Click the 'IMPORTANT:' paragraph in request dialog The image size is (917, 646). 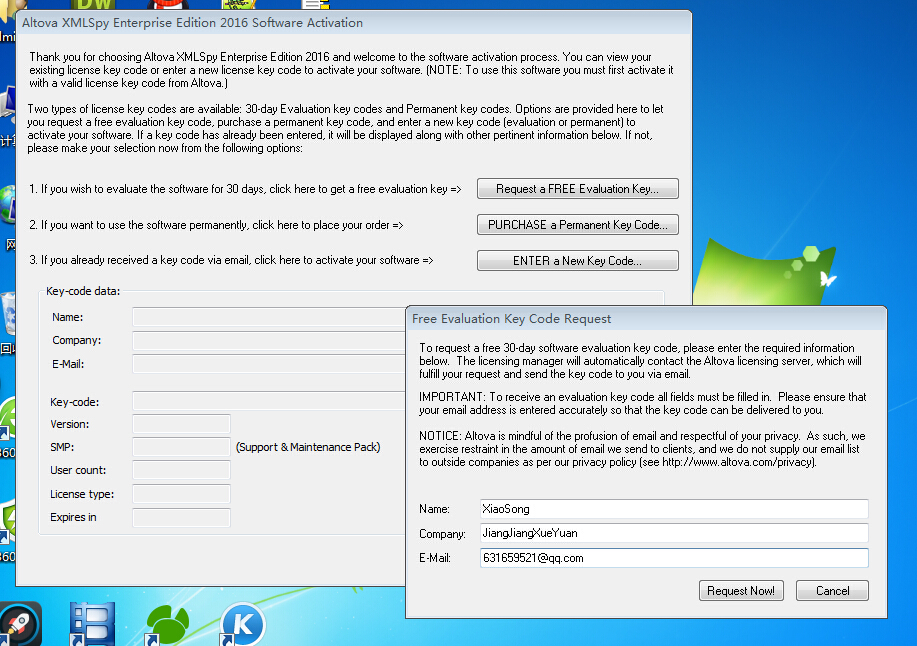(x=642, y=403)
